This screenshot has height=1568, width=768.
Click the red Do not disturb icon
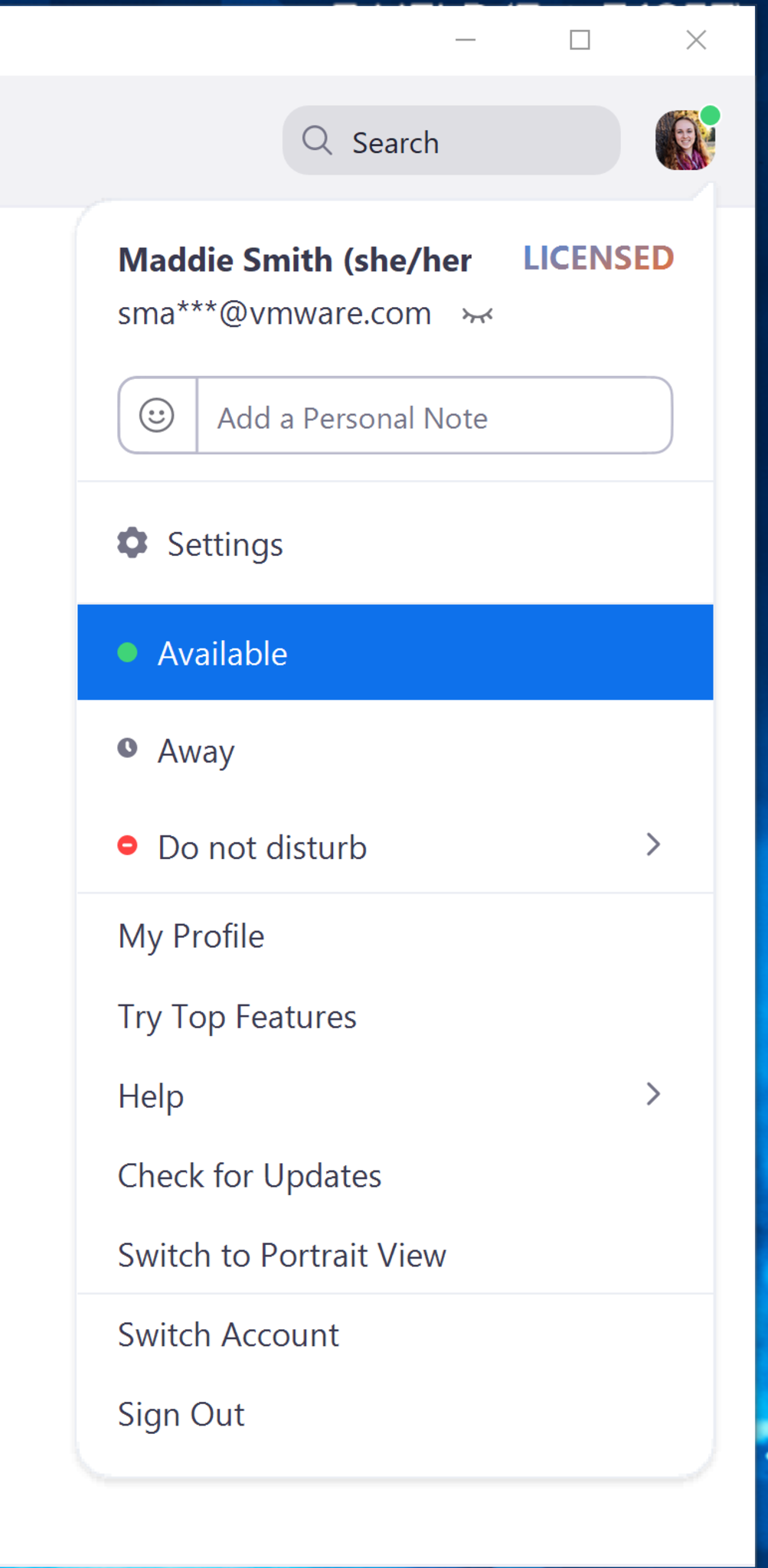pos(128,845)
